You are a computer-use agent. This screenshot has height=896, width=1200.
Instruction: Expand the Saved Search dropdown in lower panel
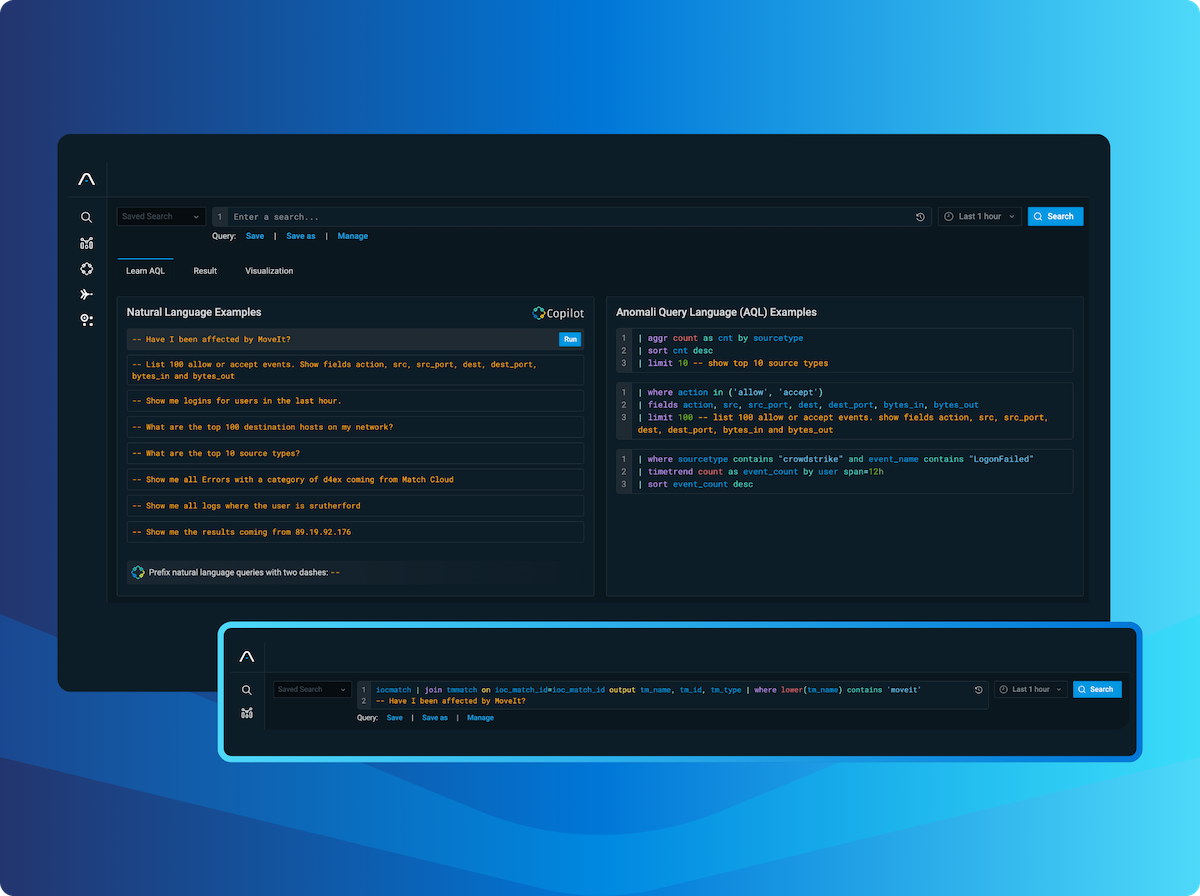(x=312, y=689)
